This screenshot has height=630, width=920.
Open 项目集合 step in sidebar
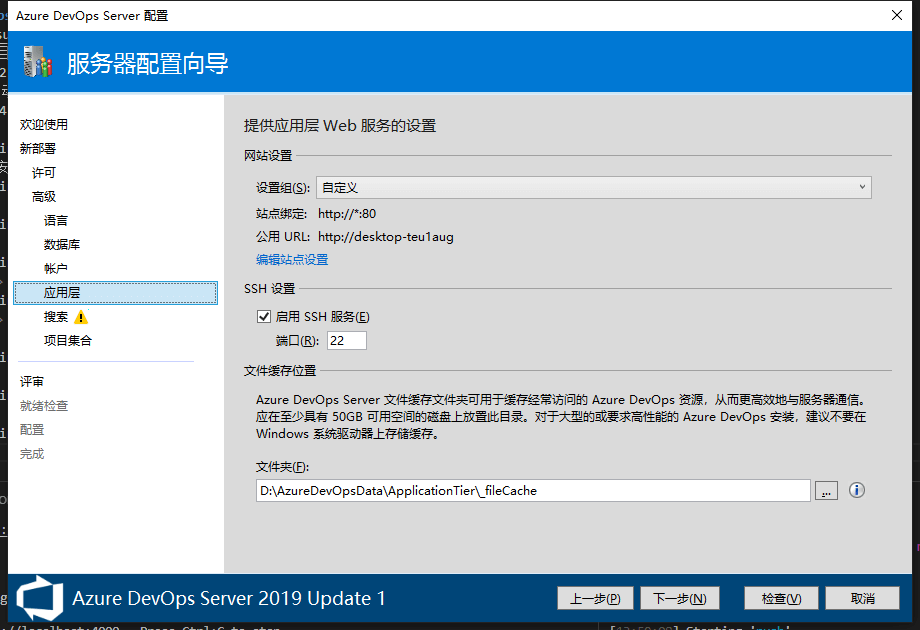coord(68,341)
